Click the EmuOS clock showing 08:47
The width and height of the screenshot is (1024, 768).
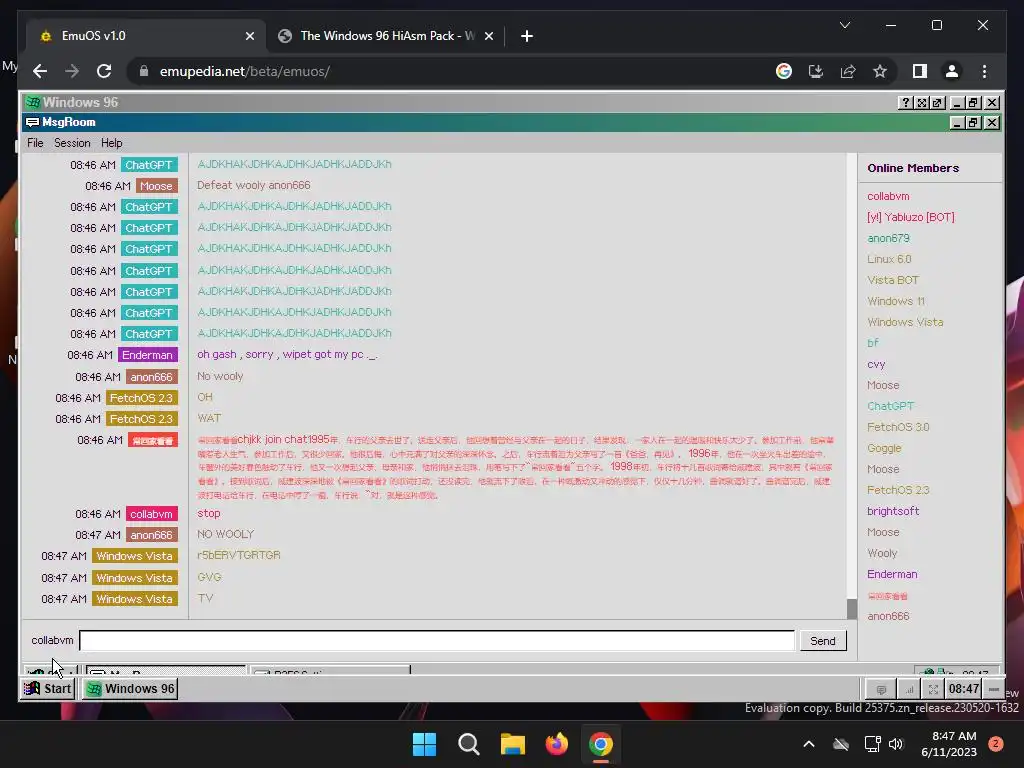click(x=964, y=689)
